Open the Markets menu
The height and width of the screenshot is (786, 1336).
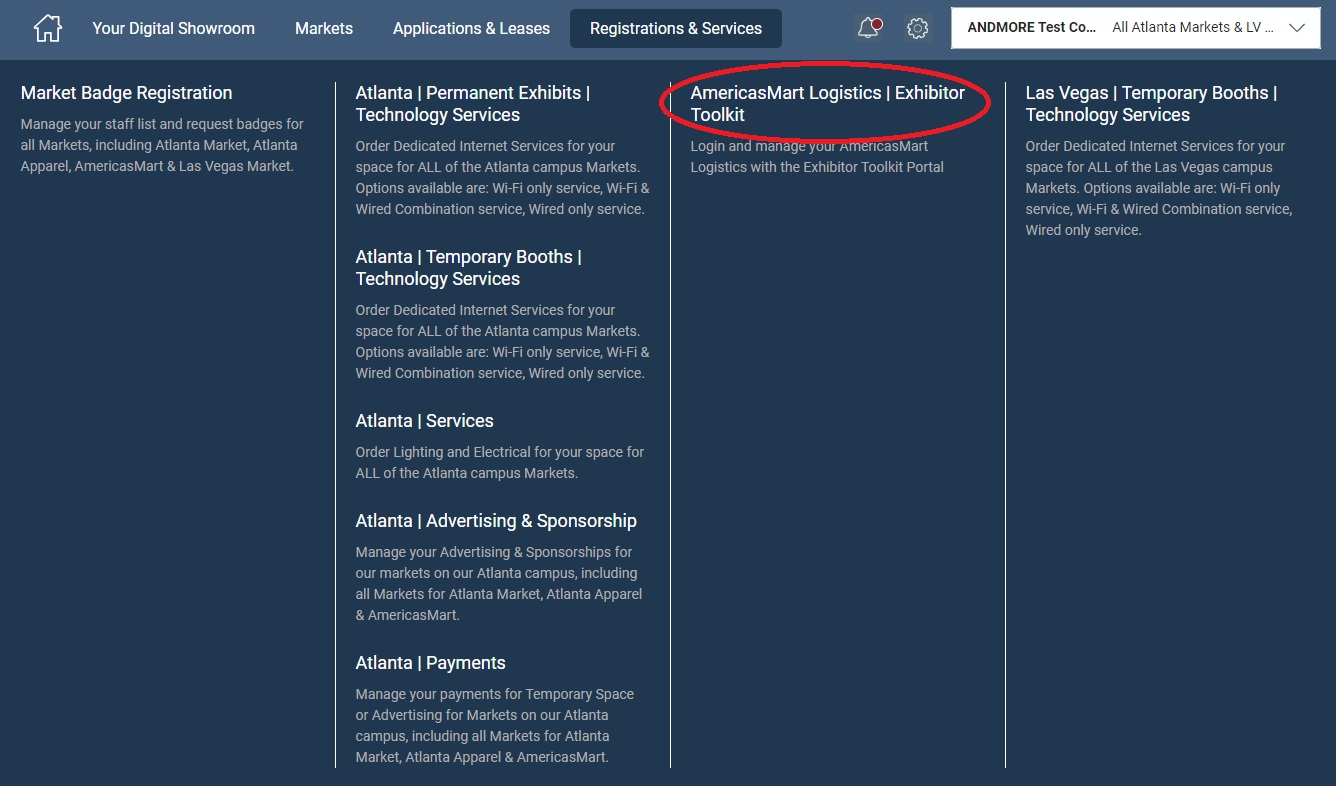point(324,28)
